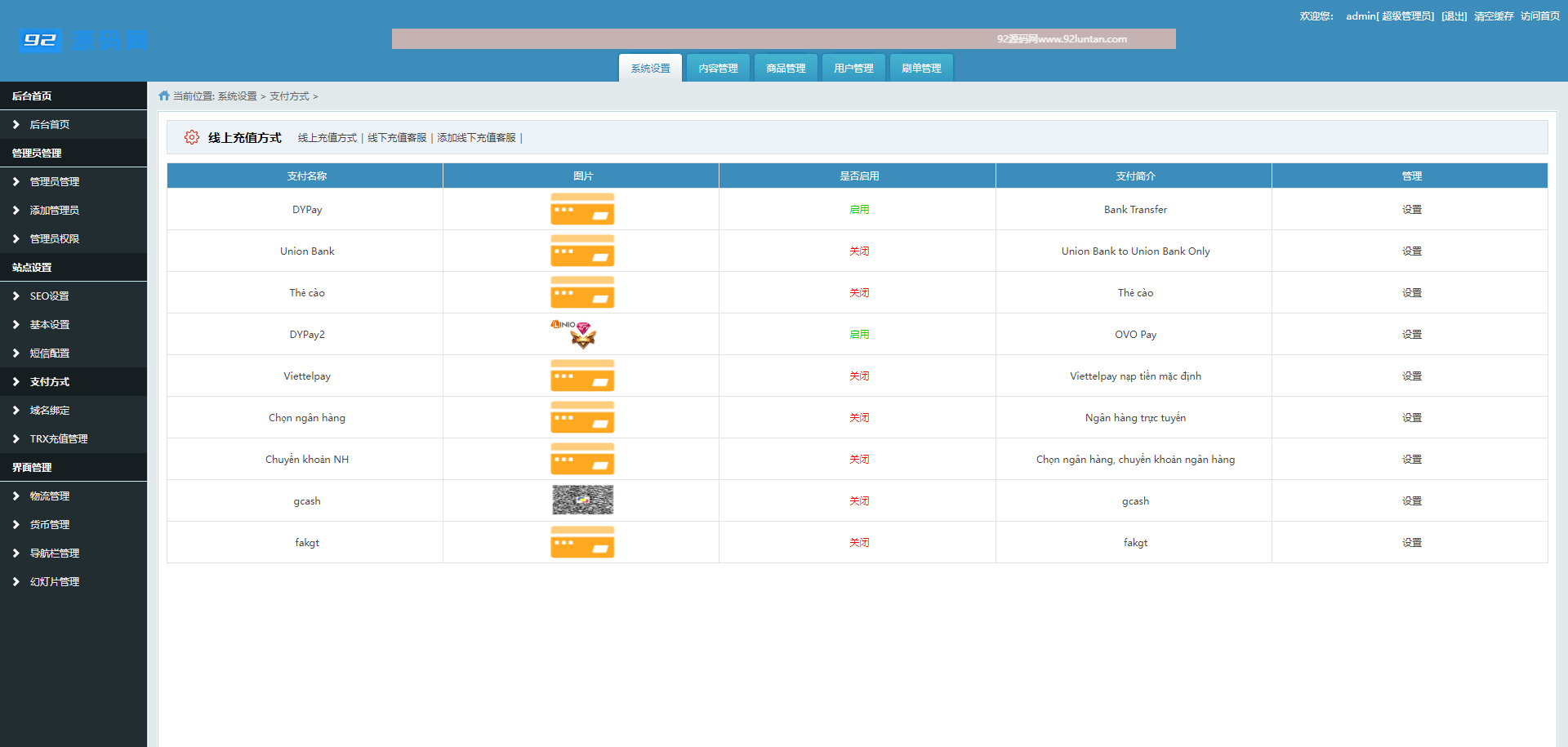Click 关闭 status in Viettelpay row

coord(859,376)
